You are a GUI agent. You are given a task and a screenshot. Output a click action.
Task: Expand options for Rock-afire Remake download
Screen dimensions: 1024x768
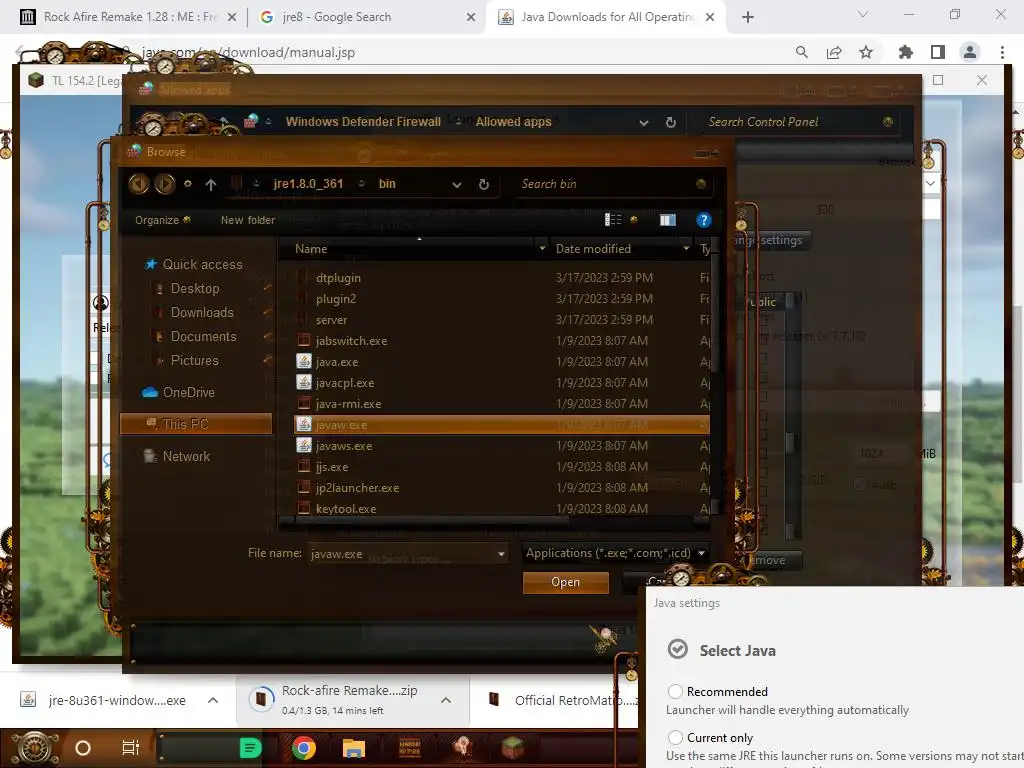pyautogui.click(x=446, y=700)
